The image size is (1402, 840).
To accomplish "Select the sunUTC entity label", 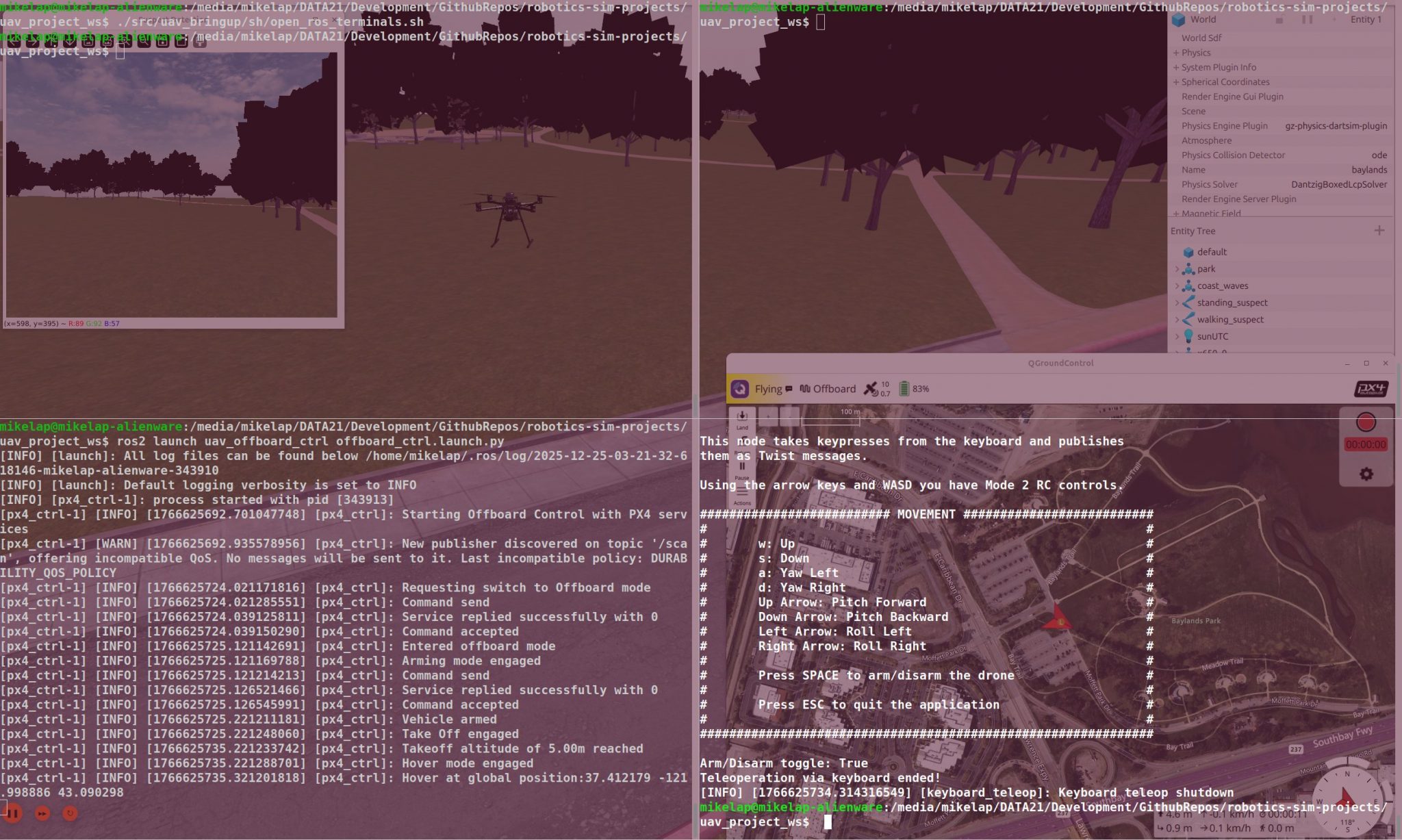I will click(x=1212, y=336).
